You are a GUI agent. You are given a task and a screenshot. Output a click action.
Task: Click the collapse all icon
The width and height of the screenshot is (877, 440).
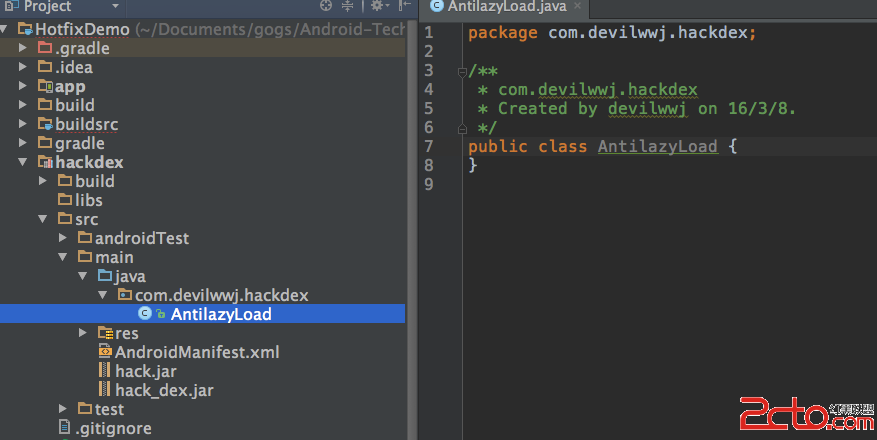pyautogui.click(x=347, y=6)
